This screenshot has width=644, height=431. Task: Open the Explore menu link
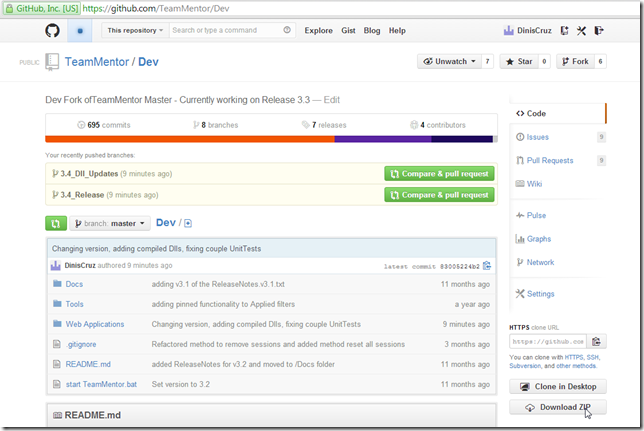[318, 31]
